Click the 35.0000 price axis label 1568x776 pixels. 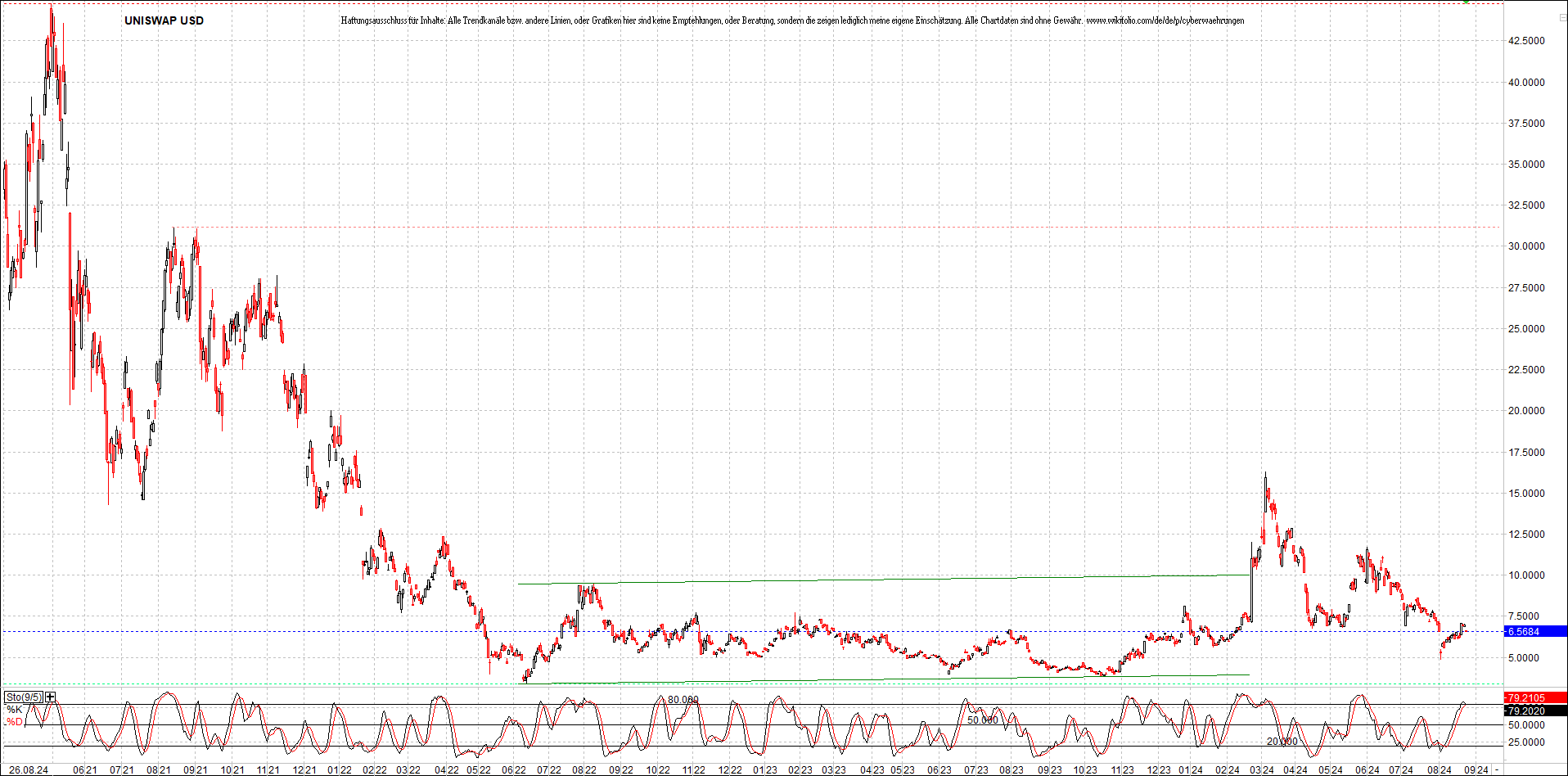[1526, 165]
